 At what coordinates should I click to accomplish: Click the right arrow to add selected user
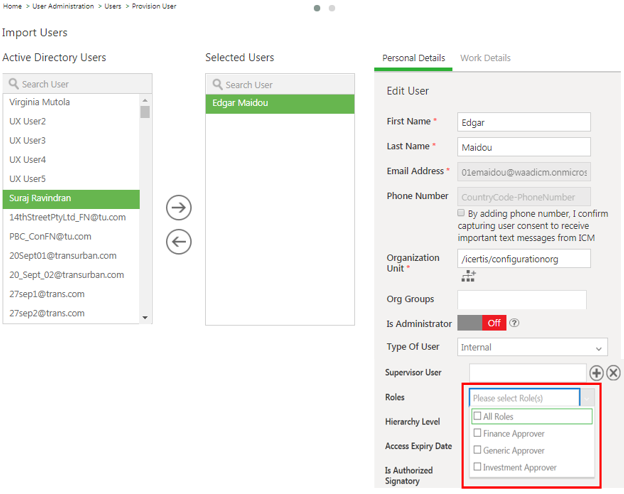[x=178, y=208]
